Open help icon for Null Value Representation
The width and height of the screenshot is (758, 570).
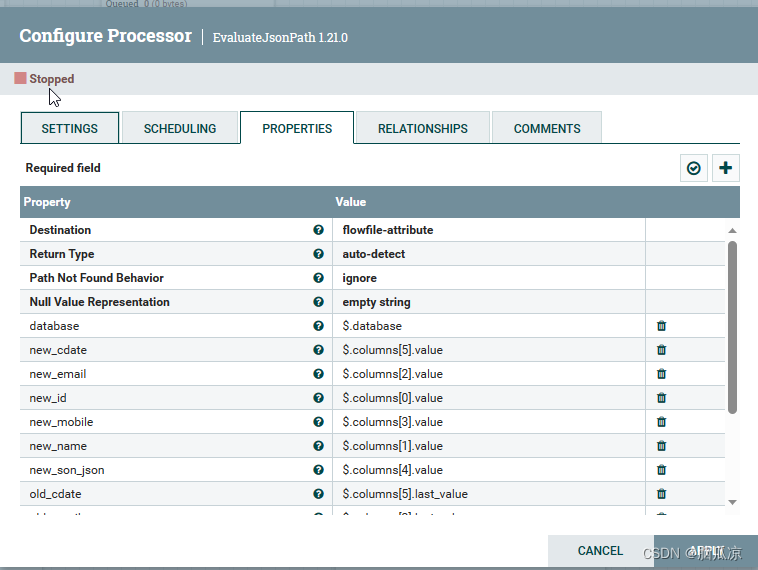[318, 302]
